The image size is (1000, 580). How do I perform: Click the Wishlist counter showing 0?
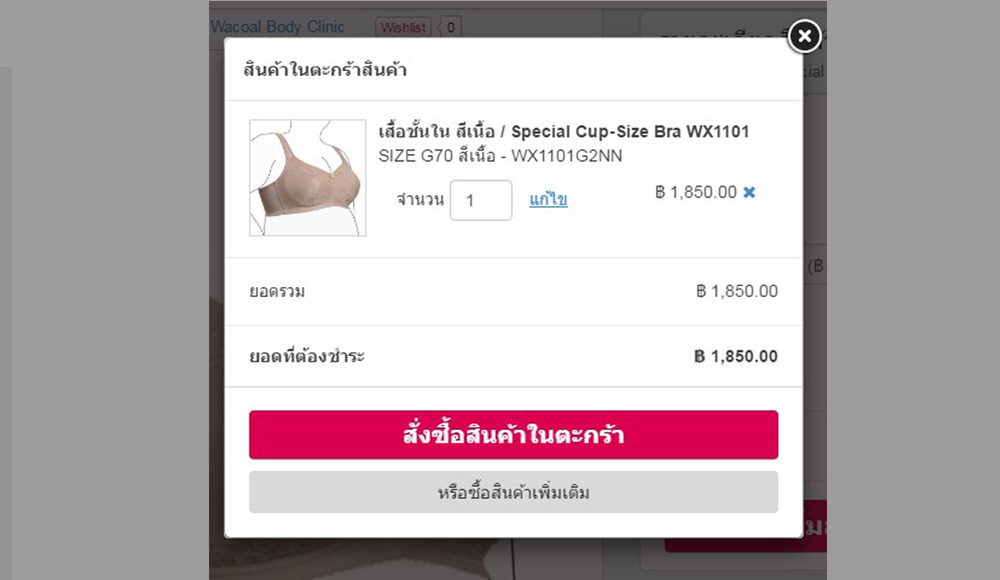tap(450, 27)
